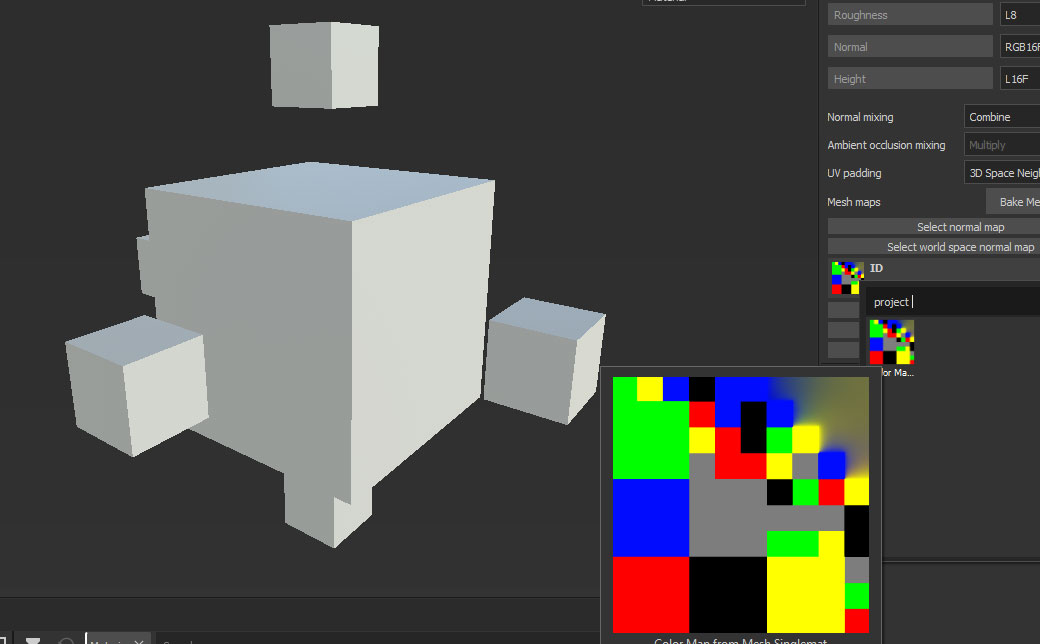The height and width of the screenshot is (644, 1040).
Task: Open the Height L16F format dropdown
Action: [x=1019, y=78]
